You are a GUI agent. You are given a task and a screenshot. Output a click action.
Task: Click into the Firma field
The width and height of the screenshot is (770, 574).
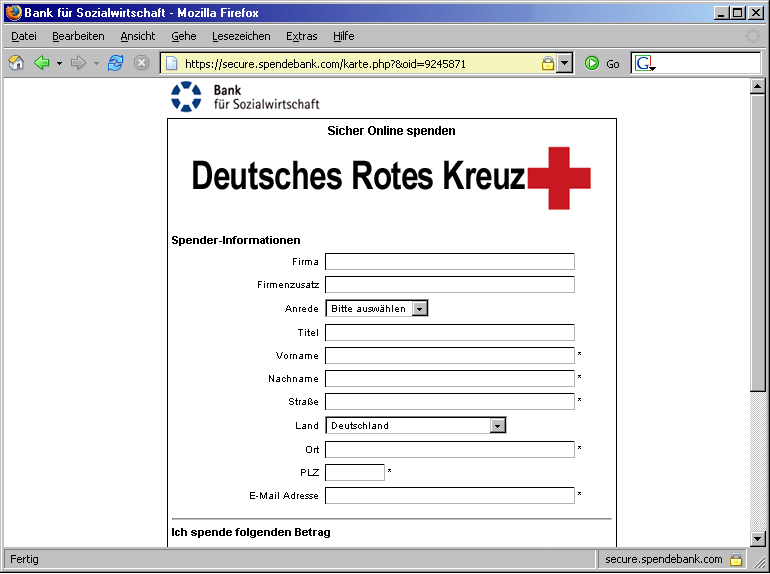coord(449,262)
